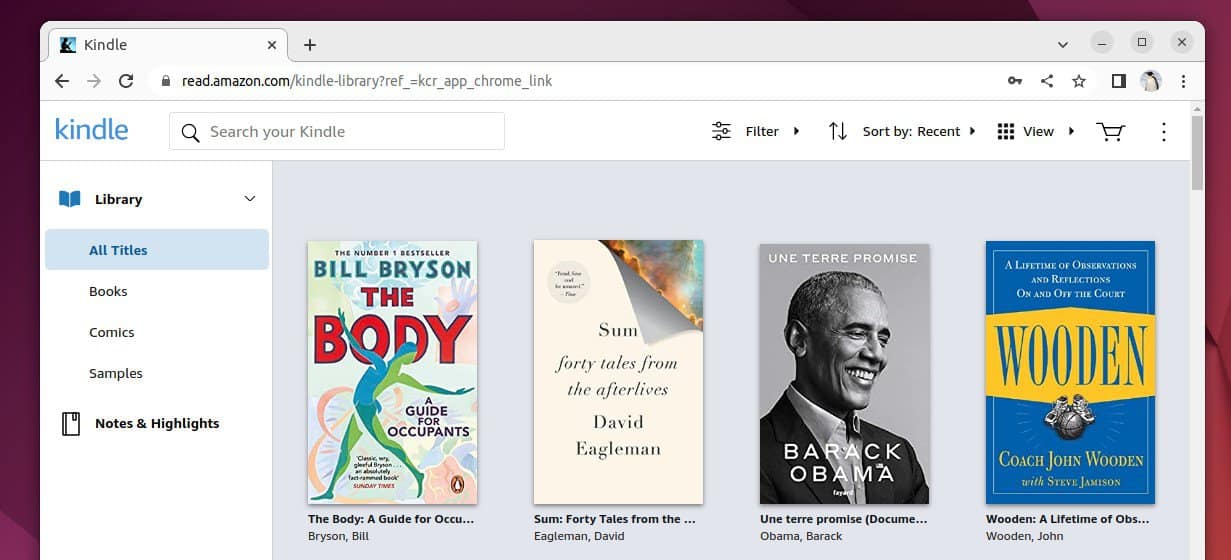Select All Titles in sidebar
1231x560 pixels.
coord(157,250)
